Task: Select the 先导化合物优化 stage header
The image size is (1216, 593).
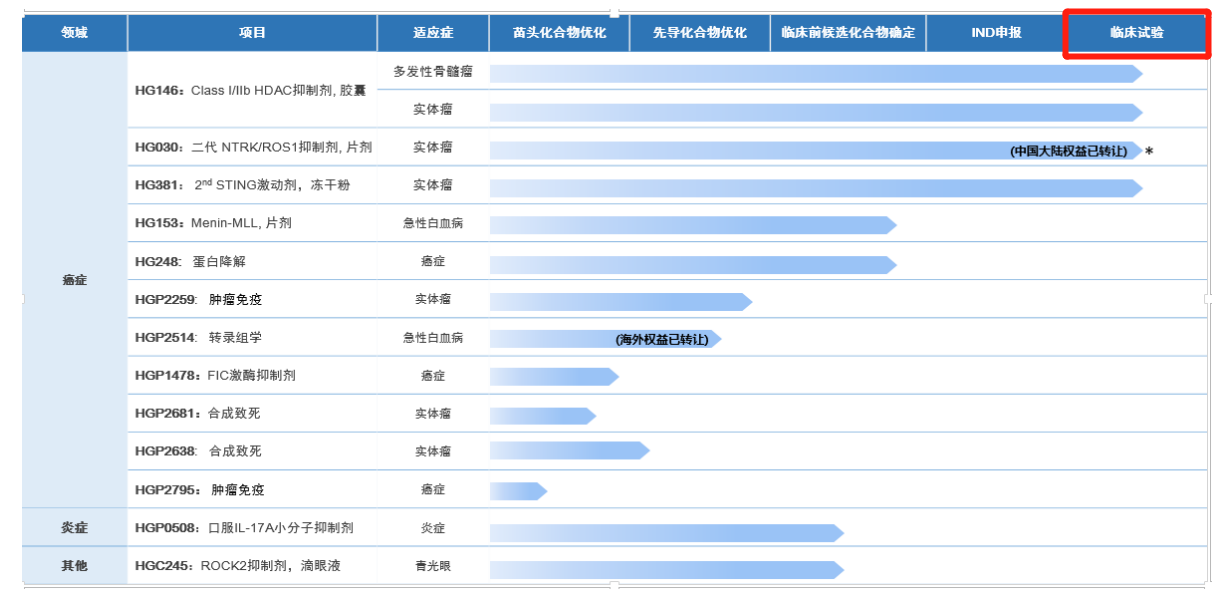Action: coord(700,32)
